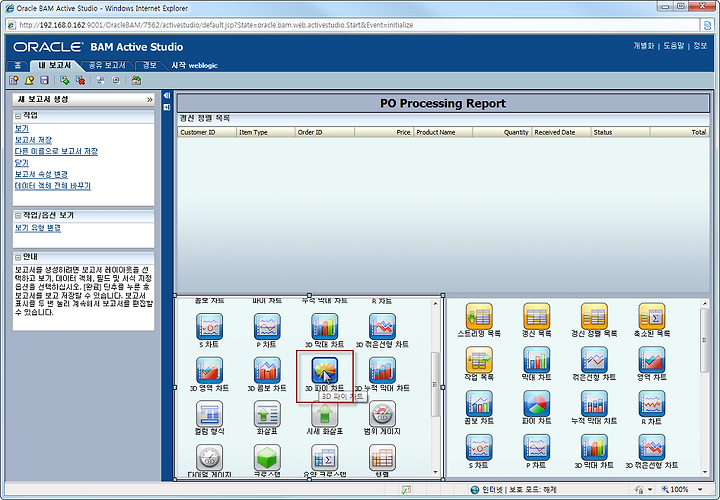
Task: Open the 정보 link in header
Action: pos(700,46)
